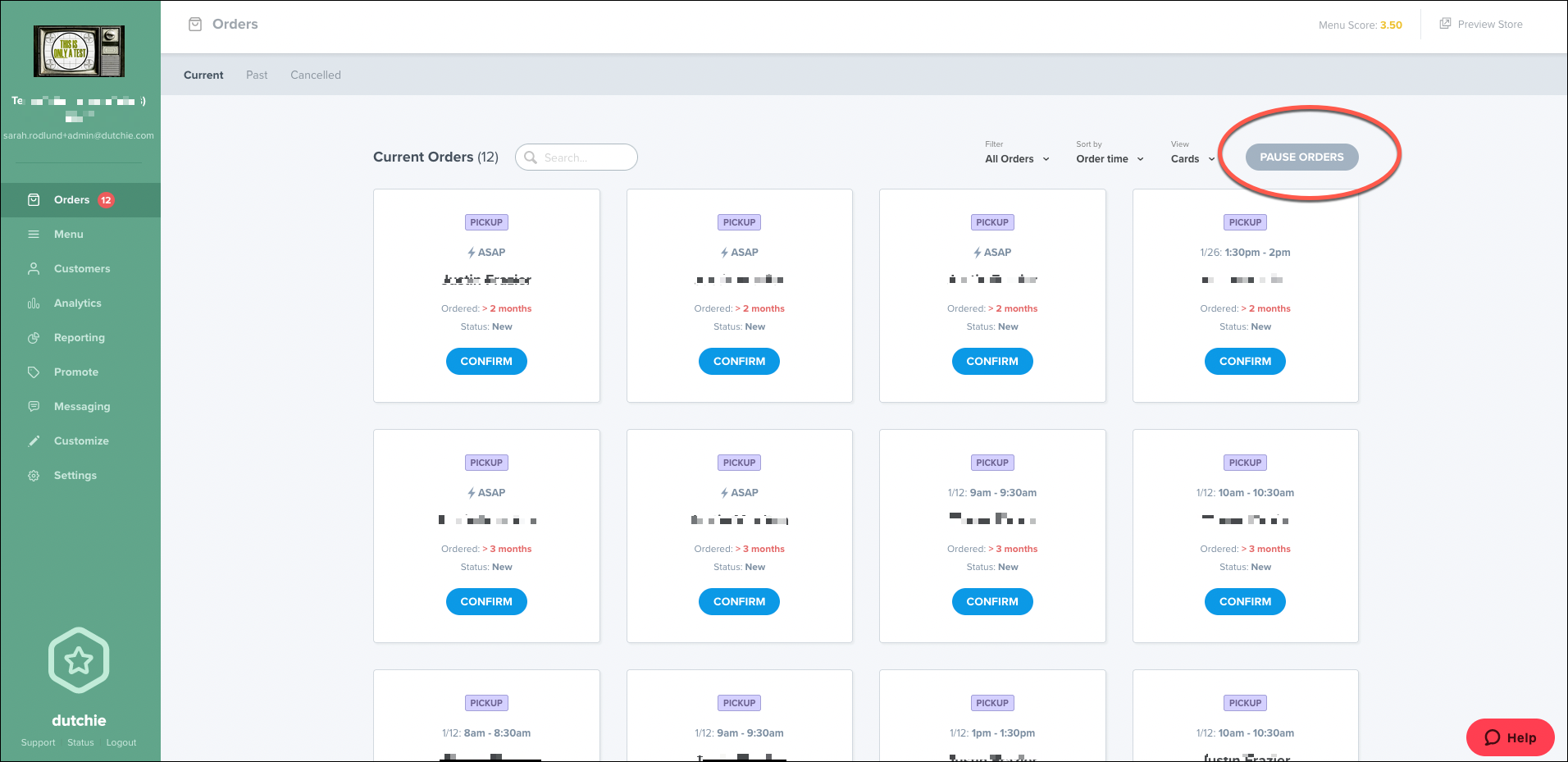
Task: Open Promote using the tag icon
Action: (33, 372)
